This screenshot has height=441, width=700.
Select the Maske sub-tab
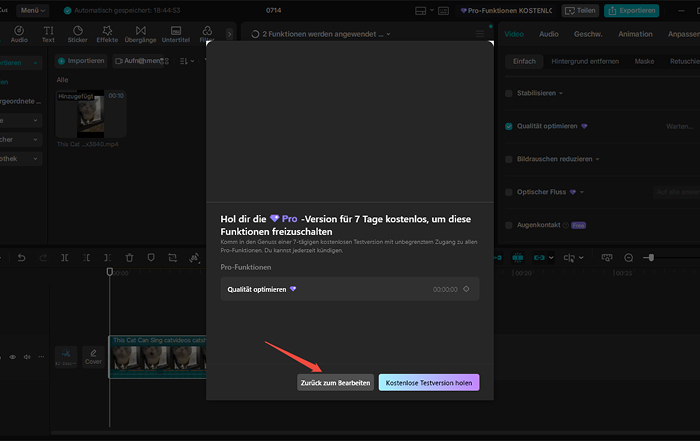tap(644, 61)
